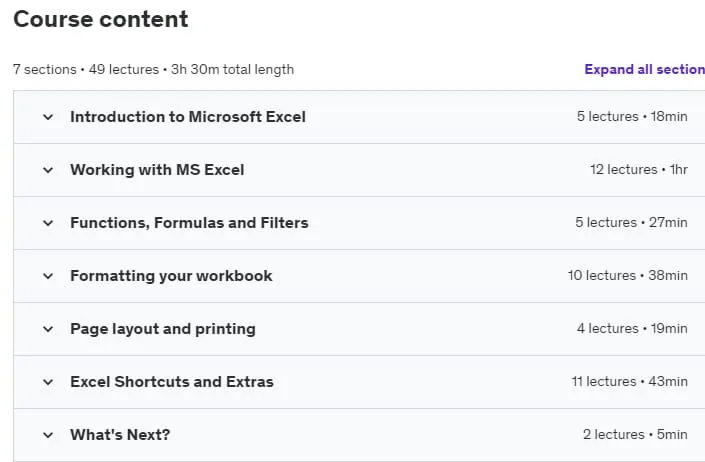Open the Working with MS Excel title
This screenshot has width=705, height=462.
157,170
